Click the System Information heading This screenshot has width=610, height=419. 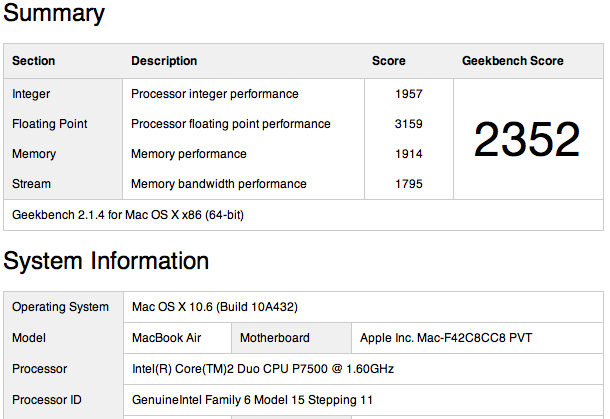[106, 261]
